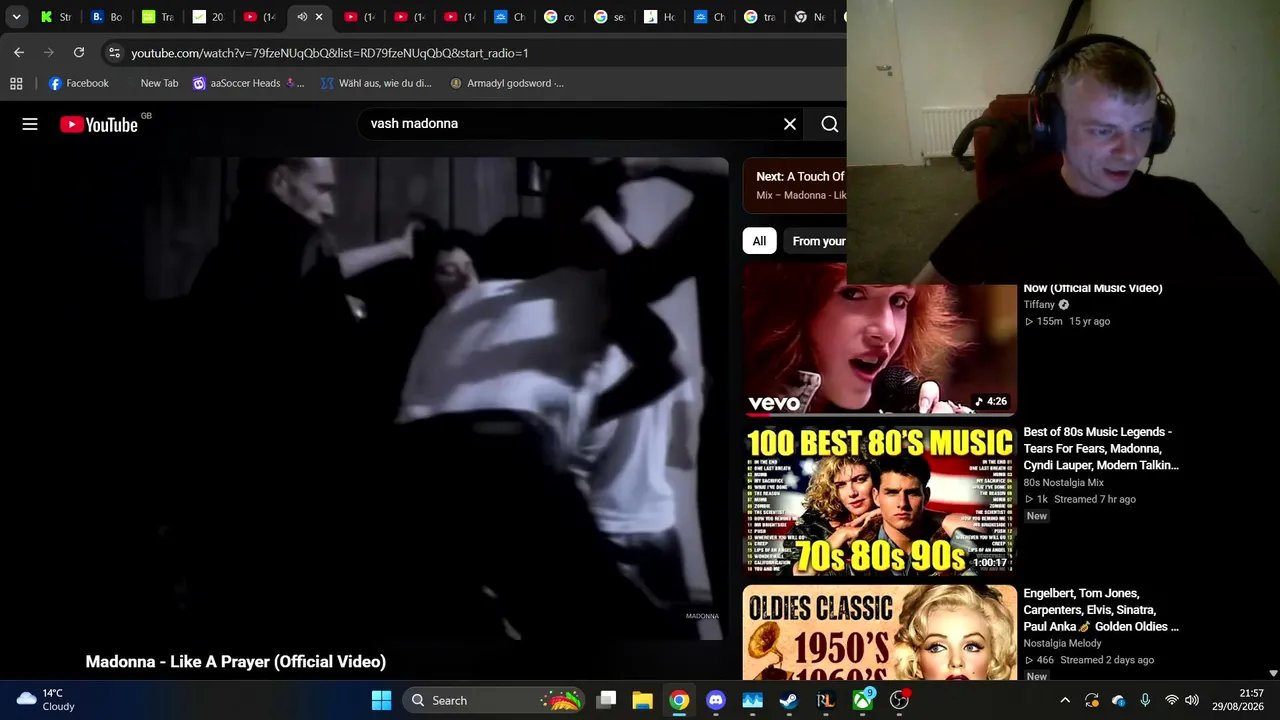Screen dimensions: 1280x720
Task: Open the 'Engelbert, Tom Jones, Carpenters' video title
Action: click(x=1101, y=610)
